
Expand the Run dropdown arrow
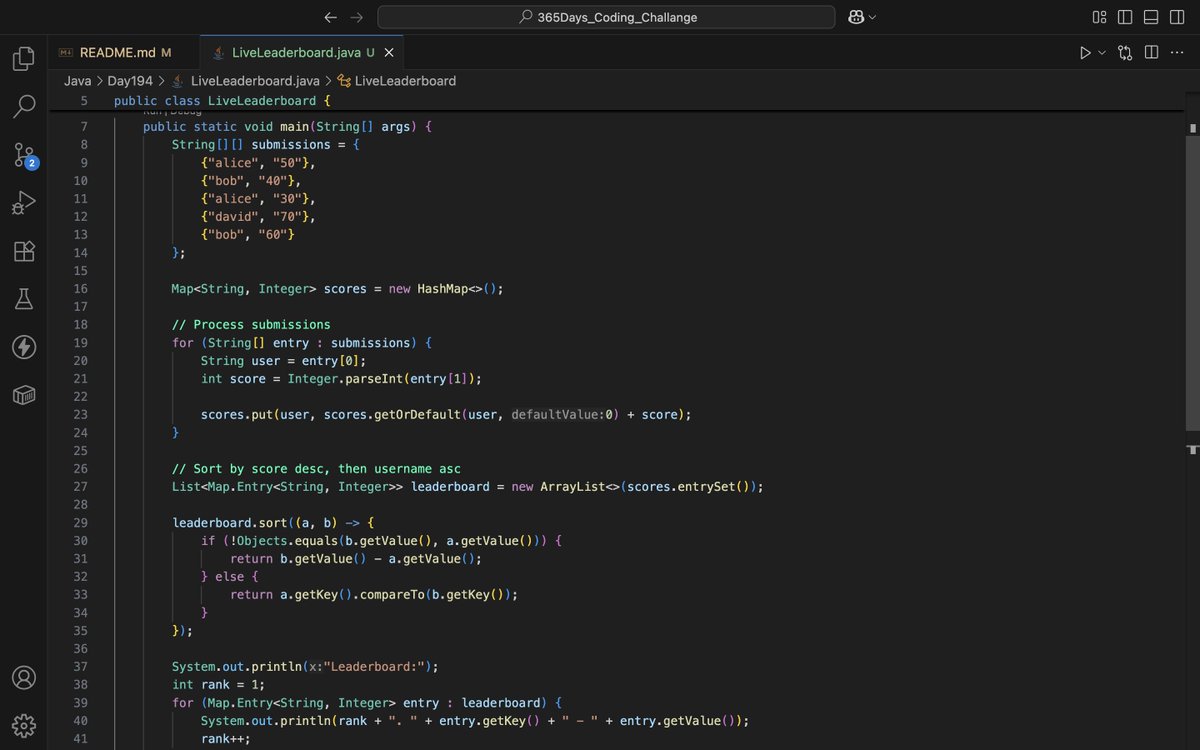click(x=1102, y=53)
